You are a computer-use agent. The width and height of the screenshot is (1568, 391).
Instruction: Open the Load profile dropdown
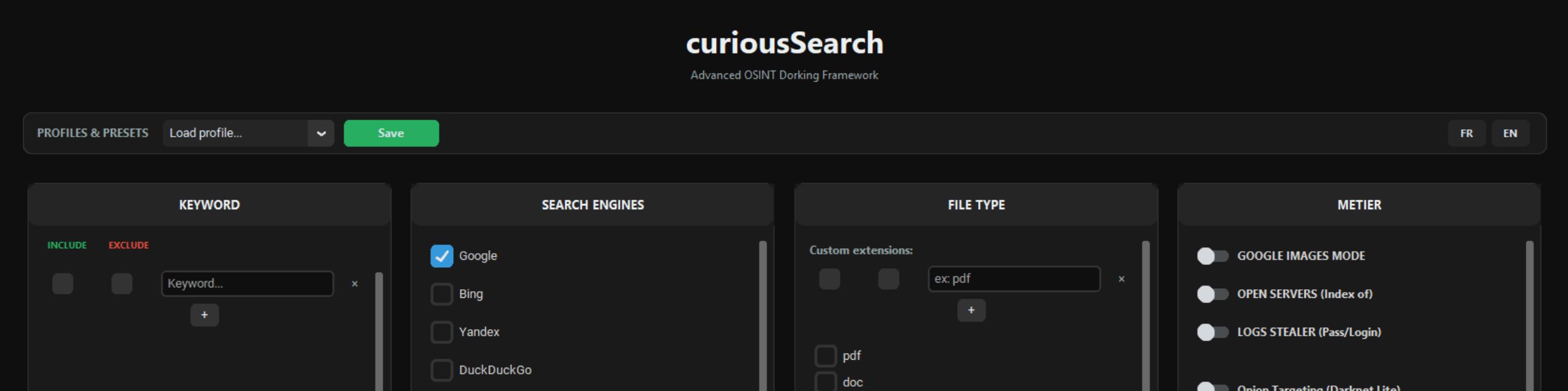248,133
